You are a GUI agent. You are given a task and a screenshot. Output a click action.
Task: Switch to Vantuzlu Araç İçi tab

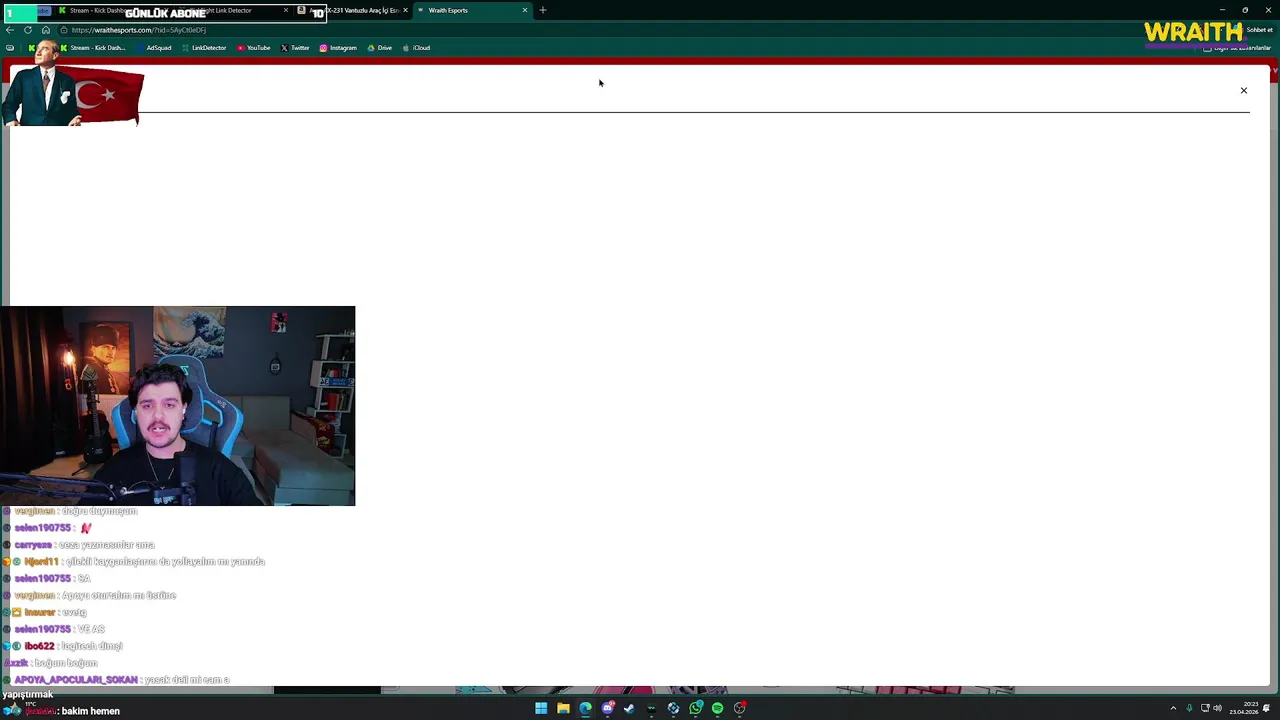[x=353, y=10]
